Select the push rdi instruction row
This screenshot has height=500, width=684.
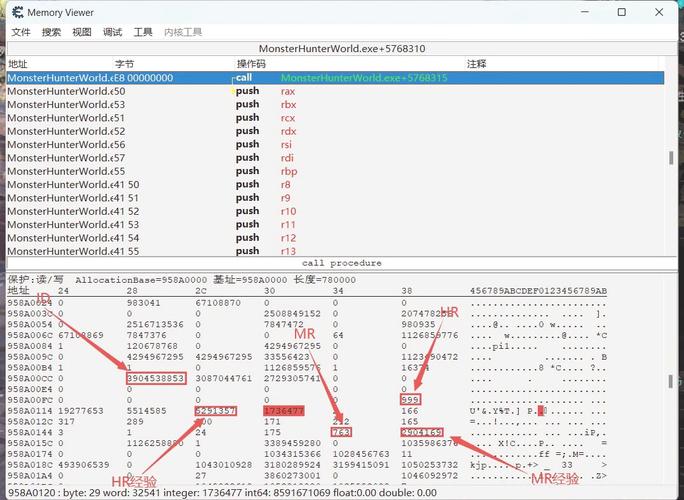click(335, 158)
